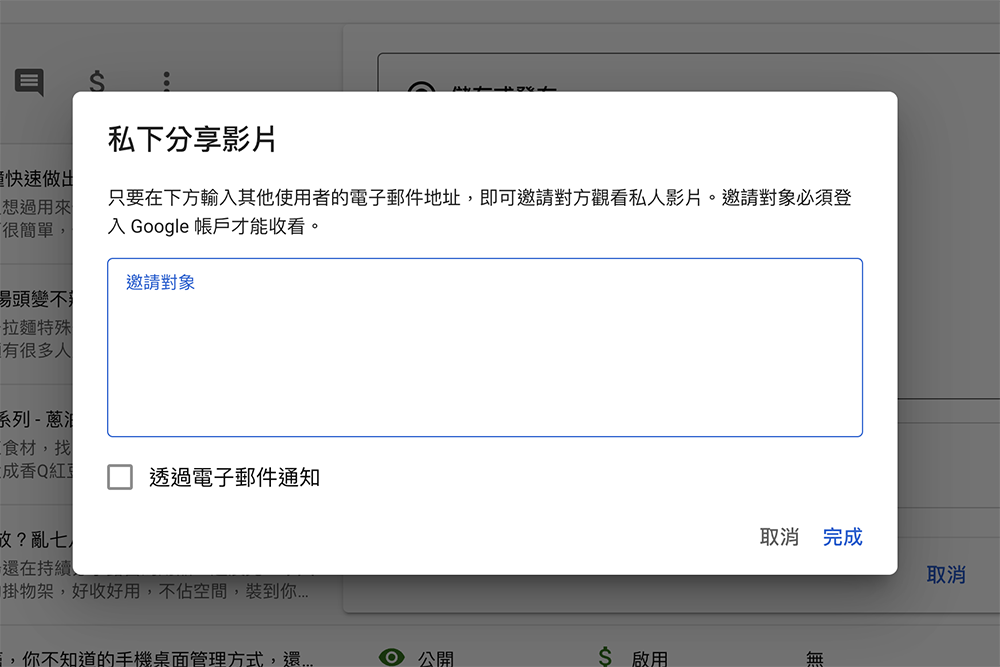Click the 公開 visibility status label
1000x667 pixels.
pos(434,658)
